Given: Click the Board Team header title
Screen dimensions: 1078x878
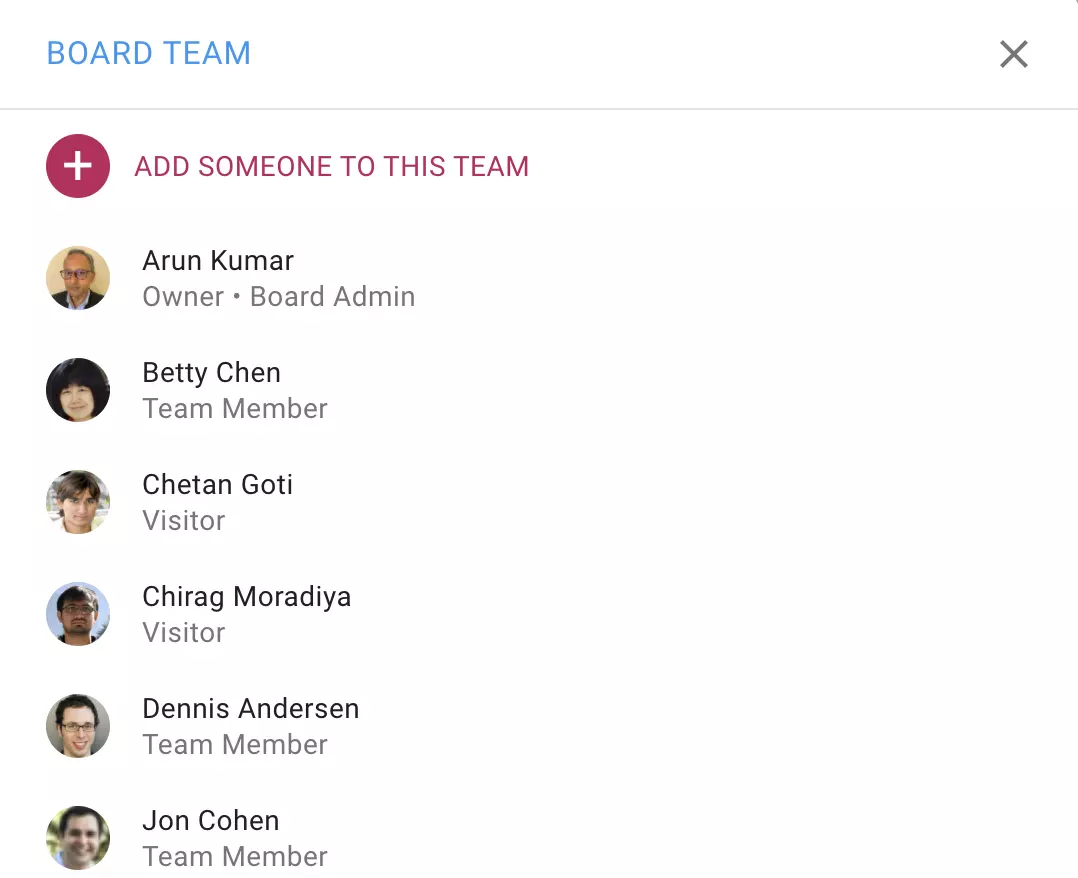Looking at the screenshot, I should coord(149,53).
